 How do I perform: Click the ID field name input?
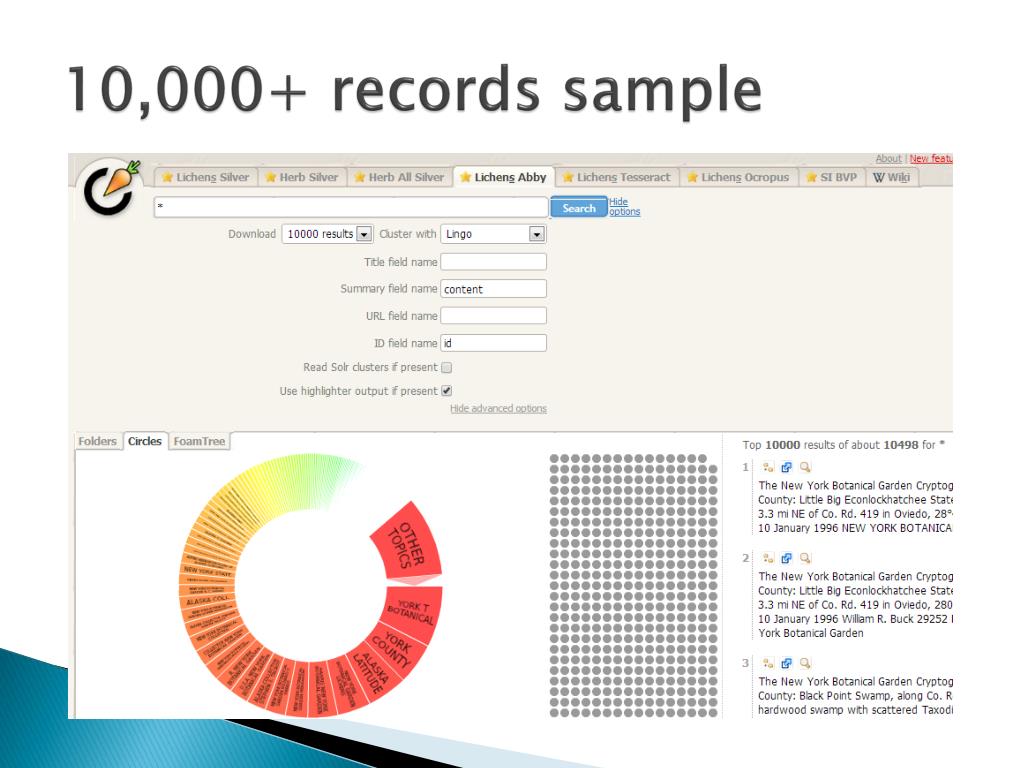(493, 343)
